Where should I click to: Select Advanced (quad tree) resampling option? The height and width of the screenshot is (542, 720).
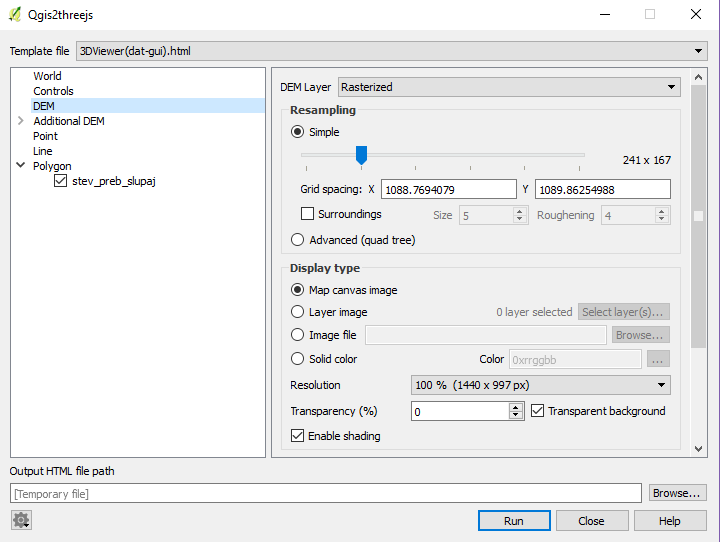pos(298,240)
